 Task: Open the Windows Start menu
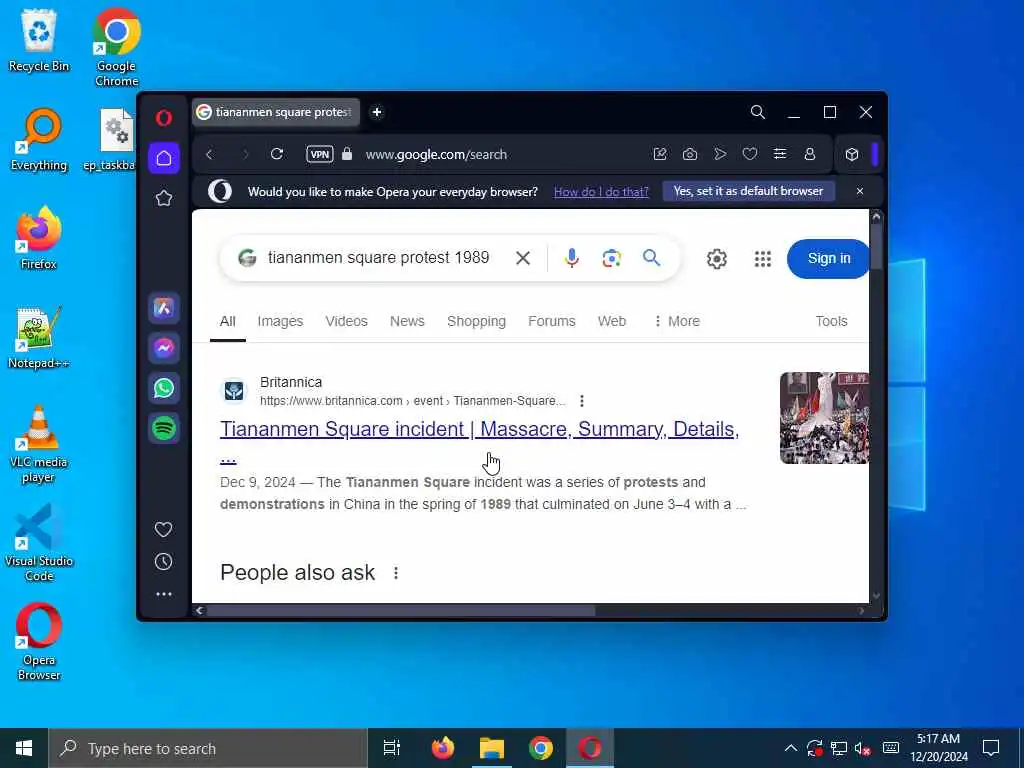click(x=24, y=748)
